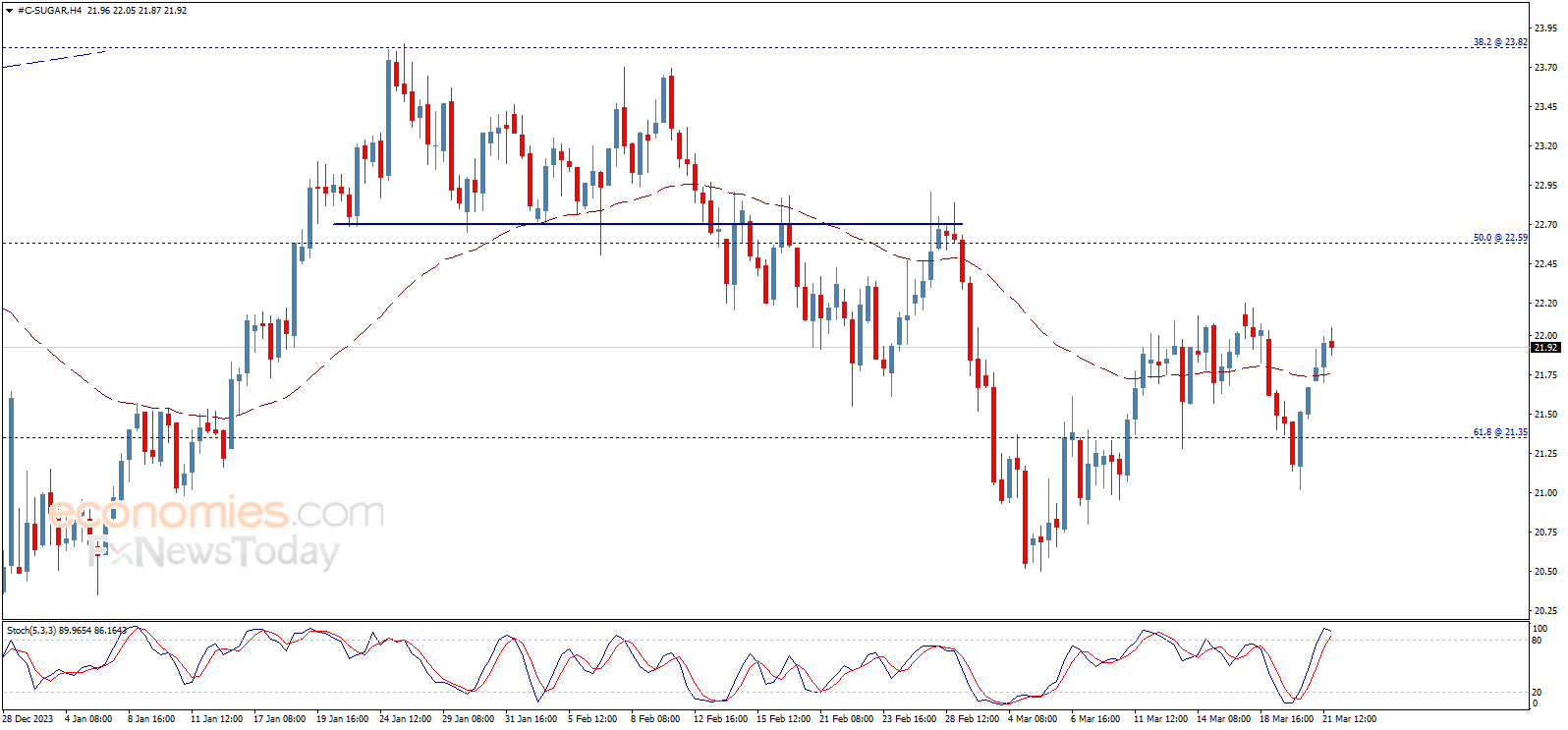Click the 23.95 price axis label
This screenshot has height=730, width=1568.
(x=1545, y=28)
